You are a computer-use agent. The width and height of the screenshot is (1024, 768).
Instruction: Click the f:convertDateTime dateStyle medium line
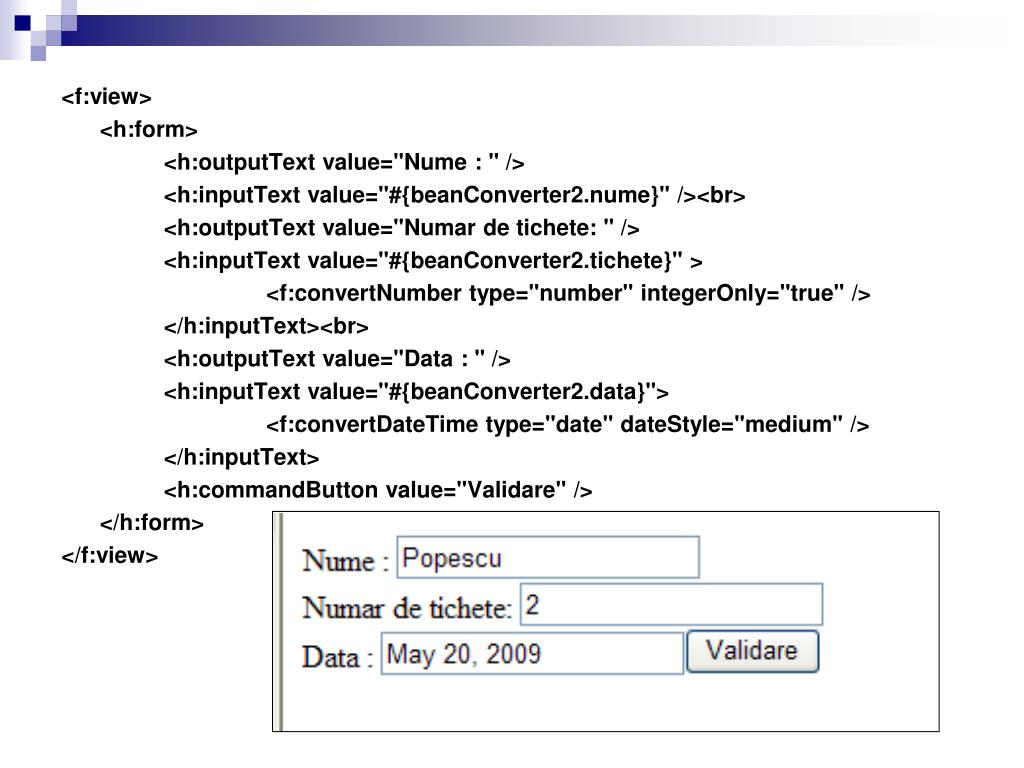coord(568,424)
